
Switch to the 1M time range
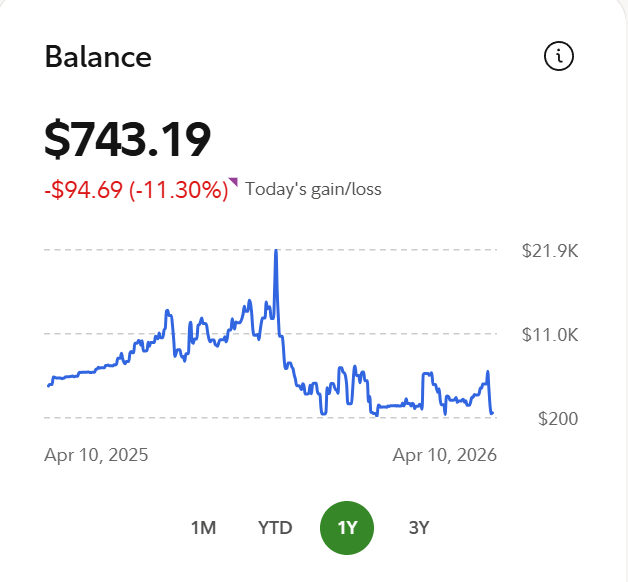[x=203, y=527]
